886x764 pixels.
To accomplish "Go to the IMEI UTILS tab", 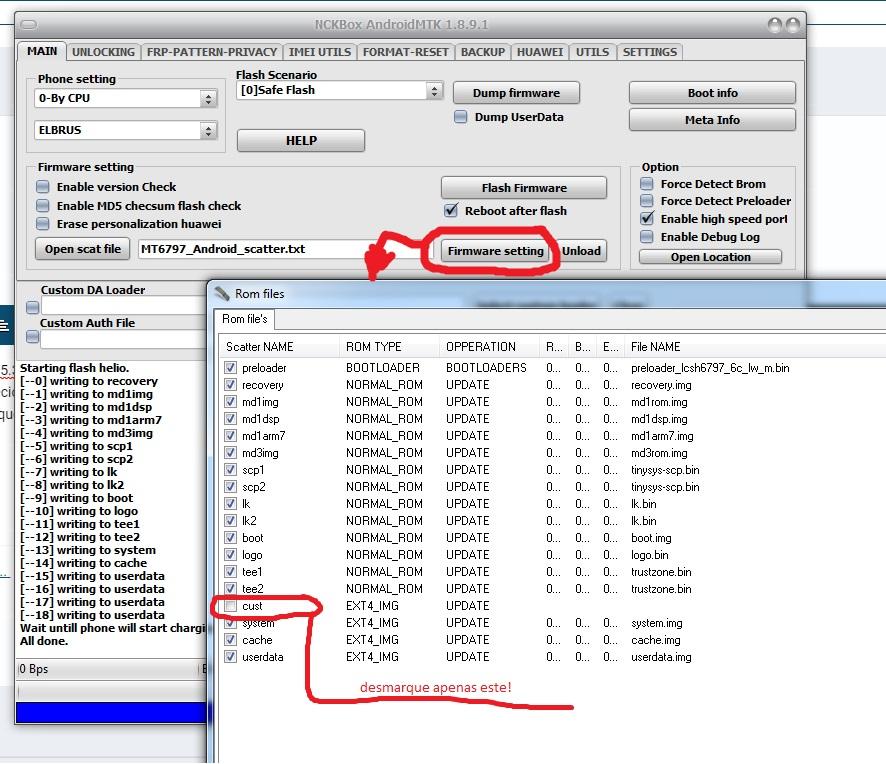I will [x=320, y=52].
